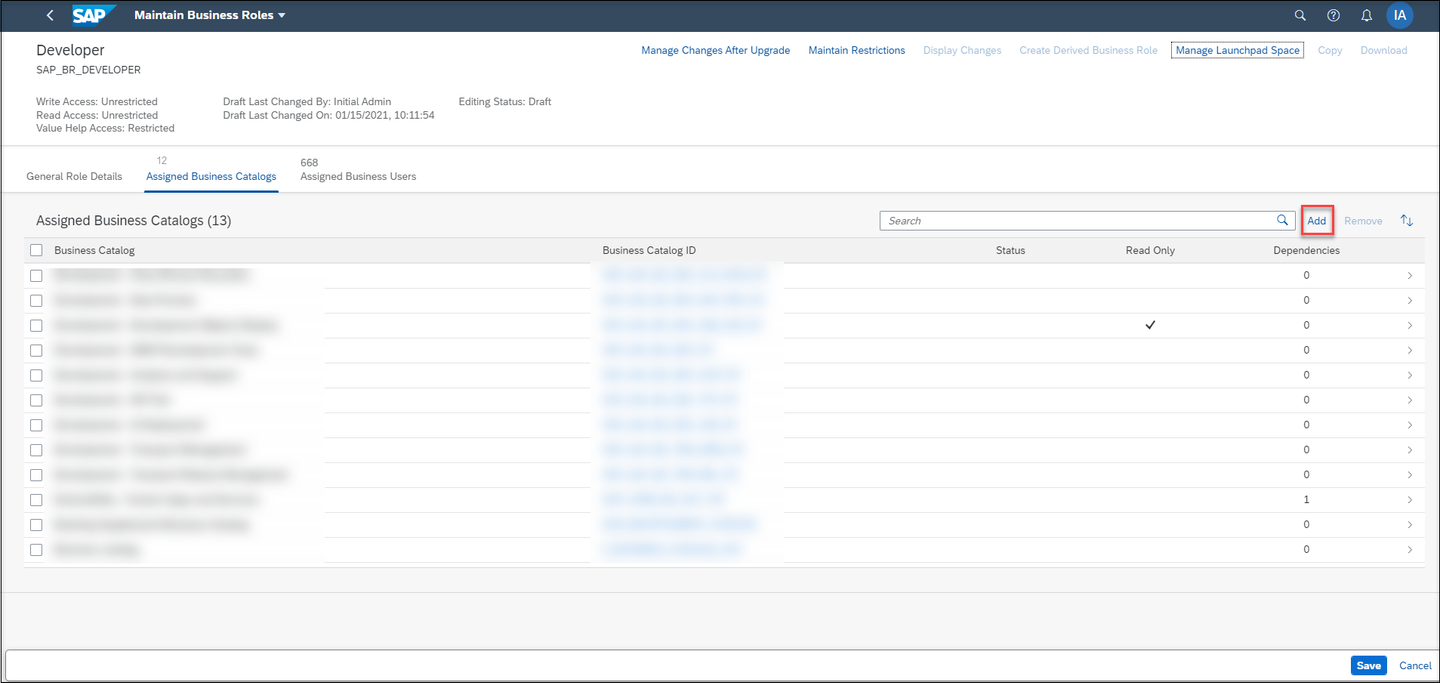This screenshot has width=1440, height=683.
Task: Click Create Derived Business Role
Action: point(1089,50)
